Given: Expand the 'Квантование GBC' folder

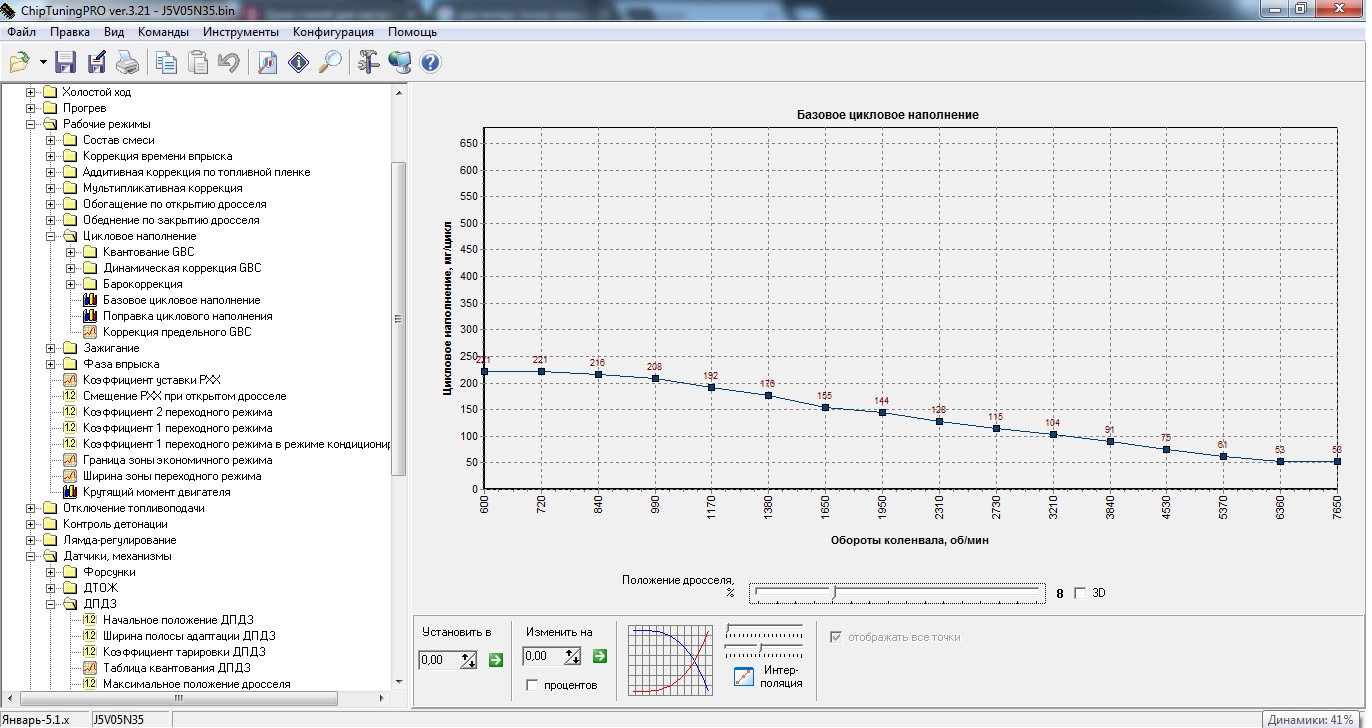Looking at the screenshot, I should coord(71,252).
